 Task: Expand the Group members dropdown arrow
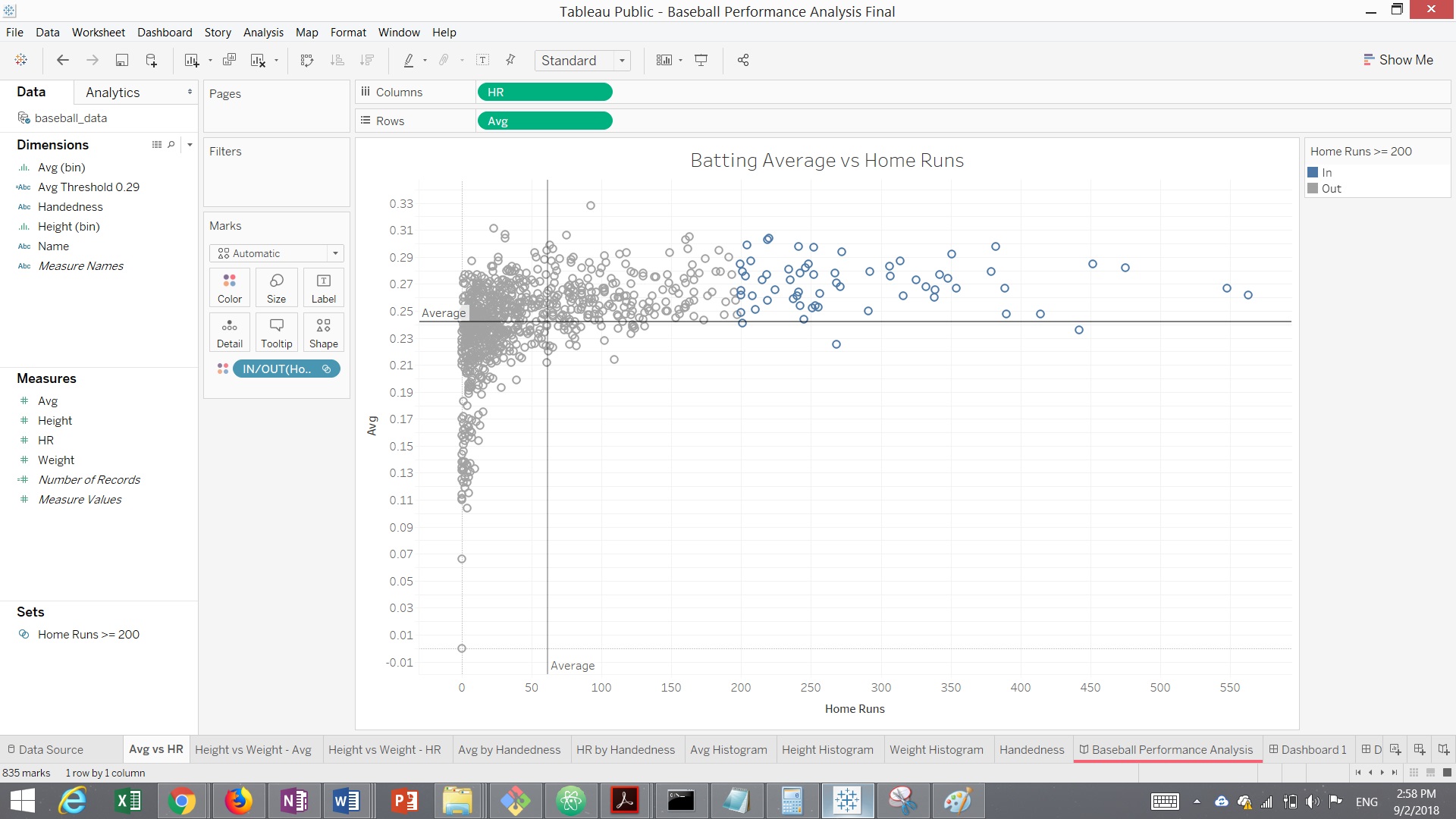462,61
